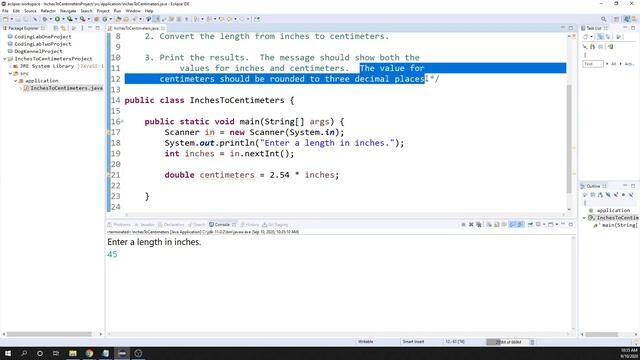Screen dimensions: 640x360
Task: Select the InchesToCentimeters.java editor tab
Action: coord(136,28)
